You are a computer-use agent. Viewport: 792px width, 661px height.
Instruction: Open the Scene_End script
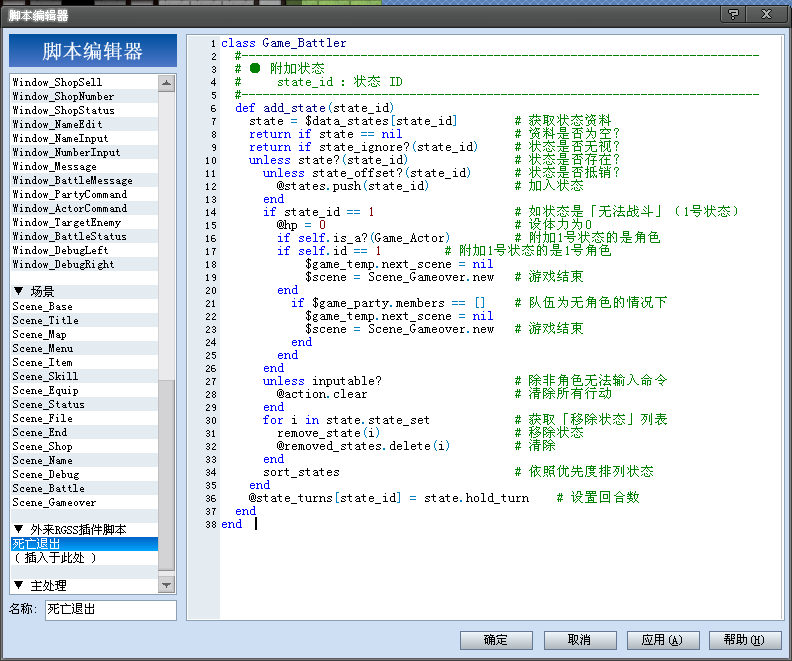click(x=84, y=433)
